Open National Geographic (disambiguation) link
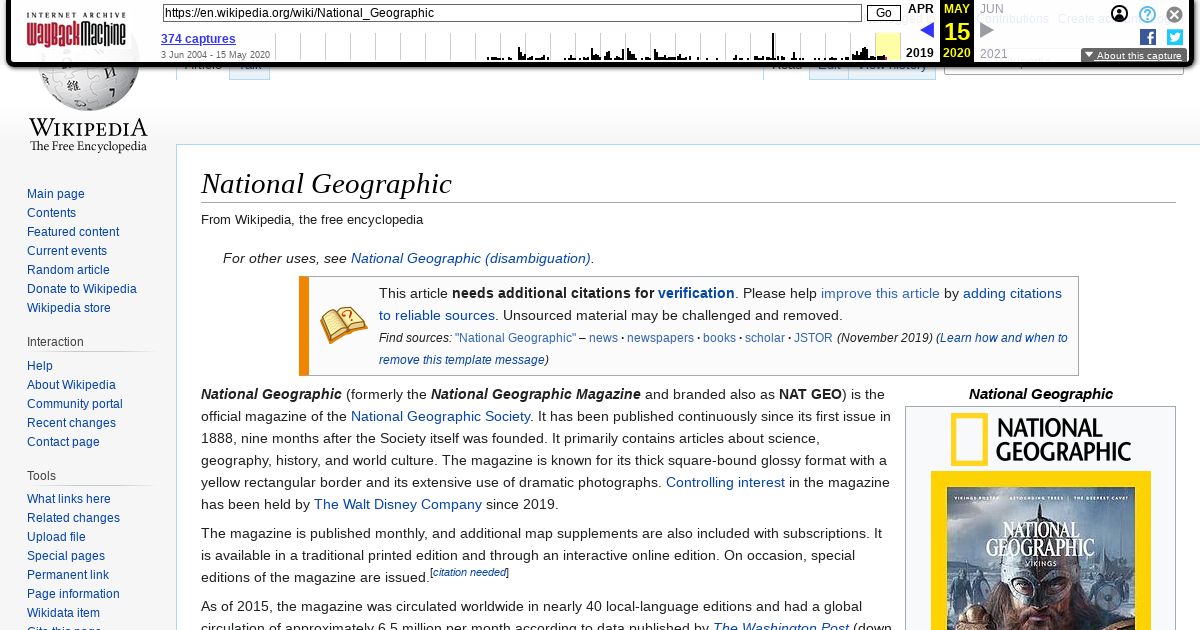This screenshot has width=1200, height=630. click(x=471, y=258)
